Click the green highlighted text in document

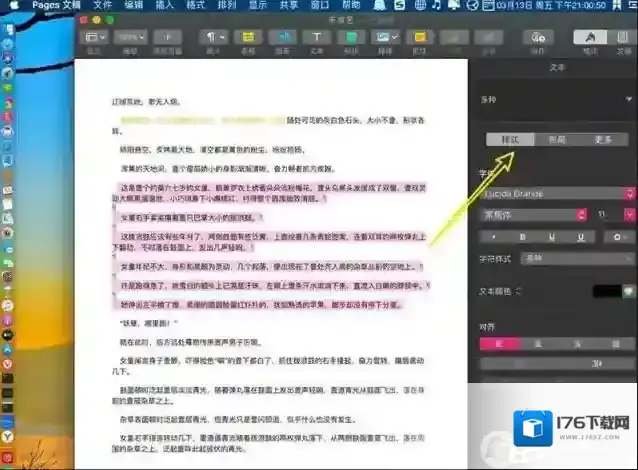point(203,120)
